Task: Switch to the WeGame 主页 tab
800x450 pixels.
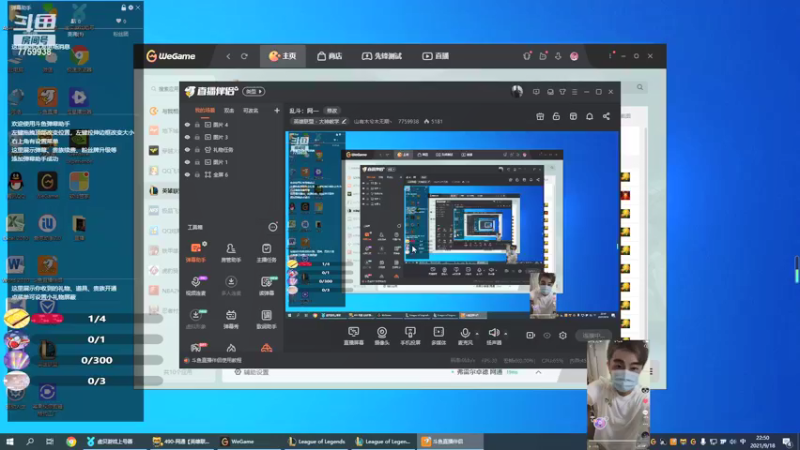Action: [283, 56]
